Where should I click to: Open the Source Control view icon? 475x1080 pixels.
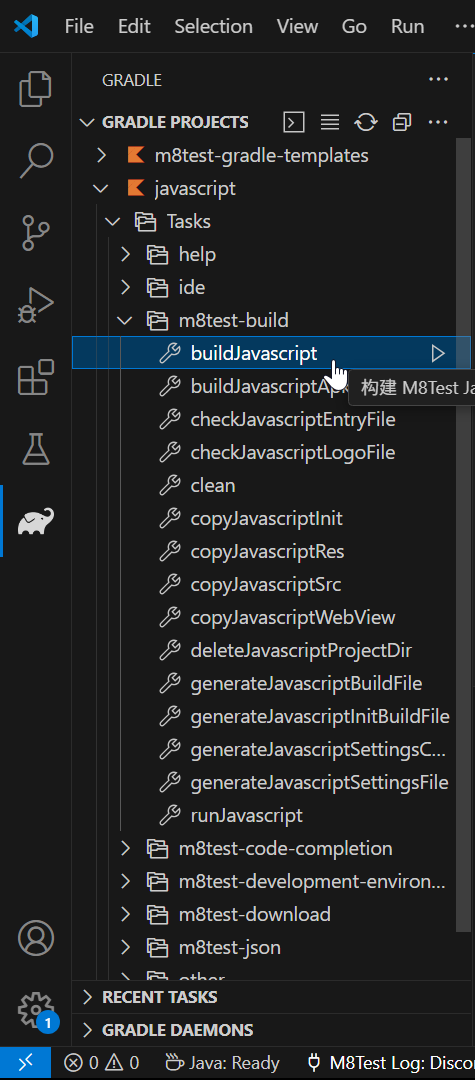click(35, 232)
